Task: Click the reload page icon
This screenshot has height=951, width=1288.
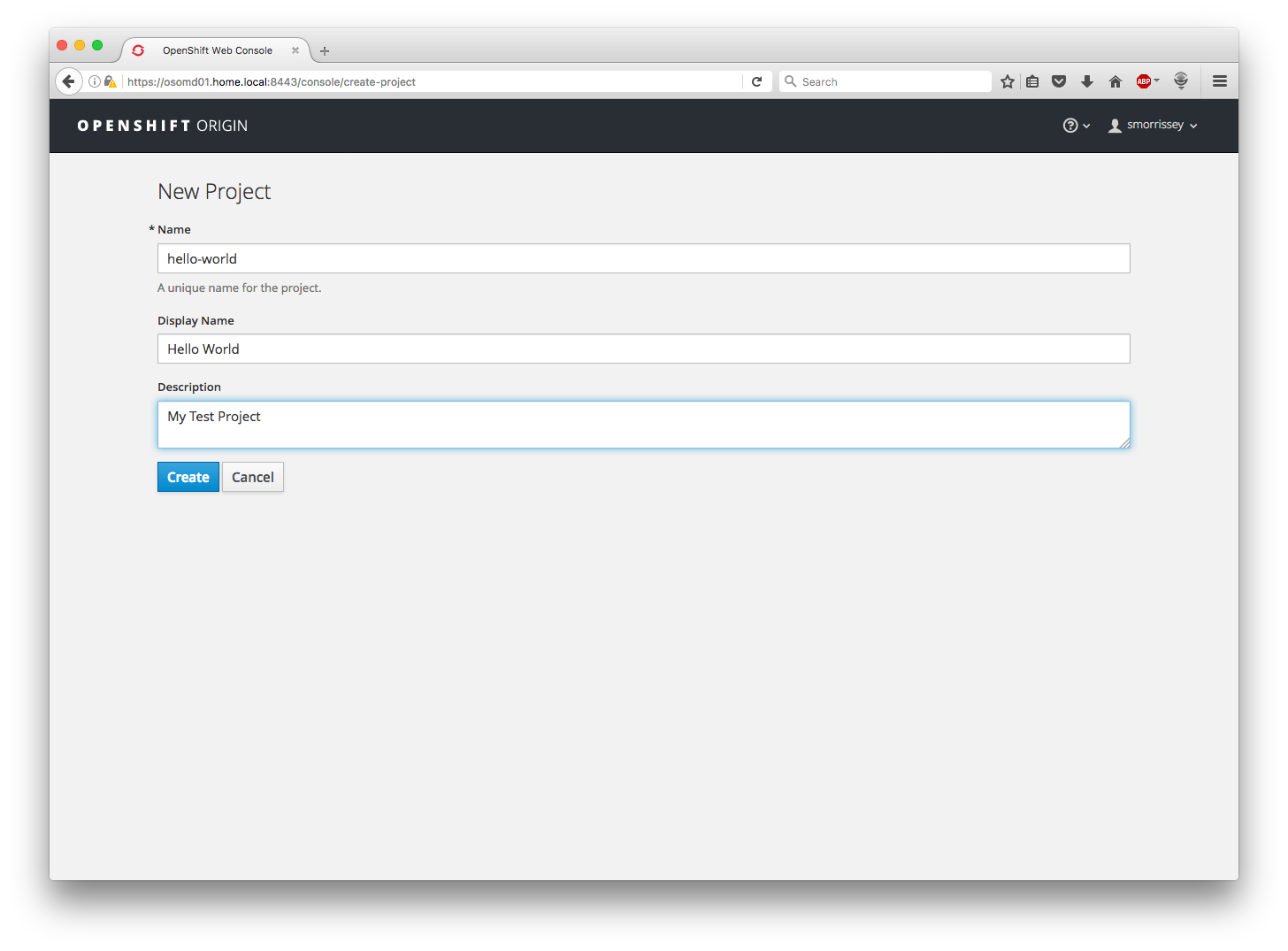Action: pos(757,81)
